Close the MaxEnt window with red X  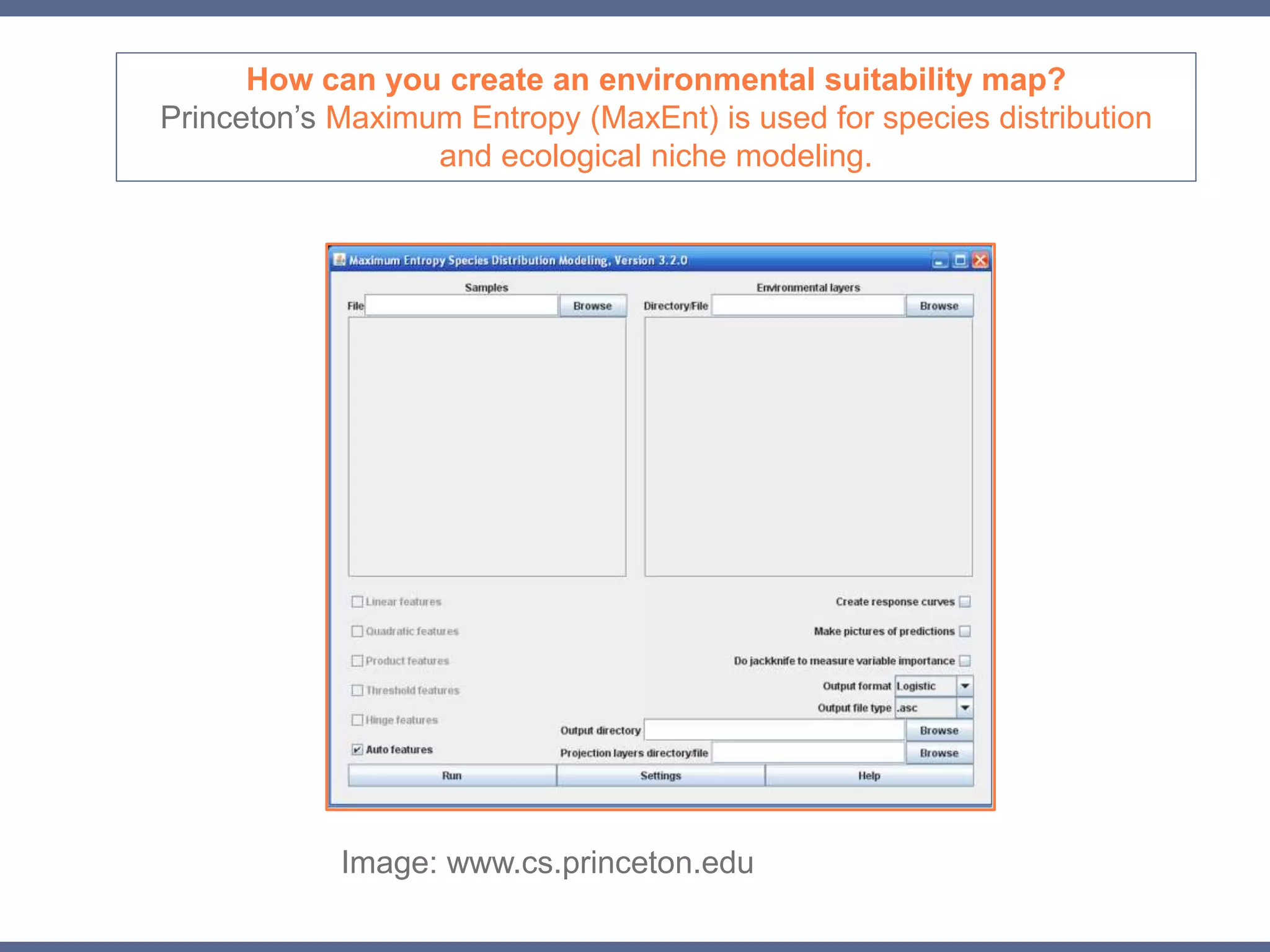980,260
